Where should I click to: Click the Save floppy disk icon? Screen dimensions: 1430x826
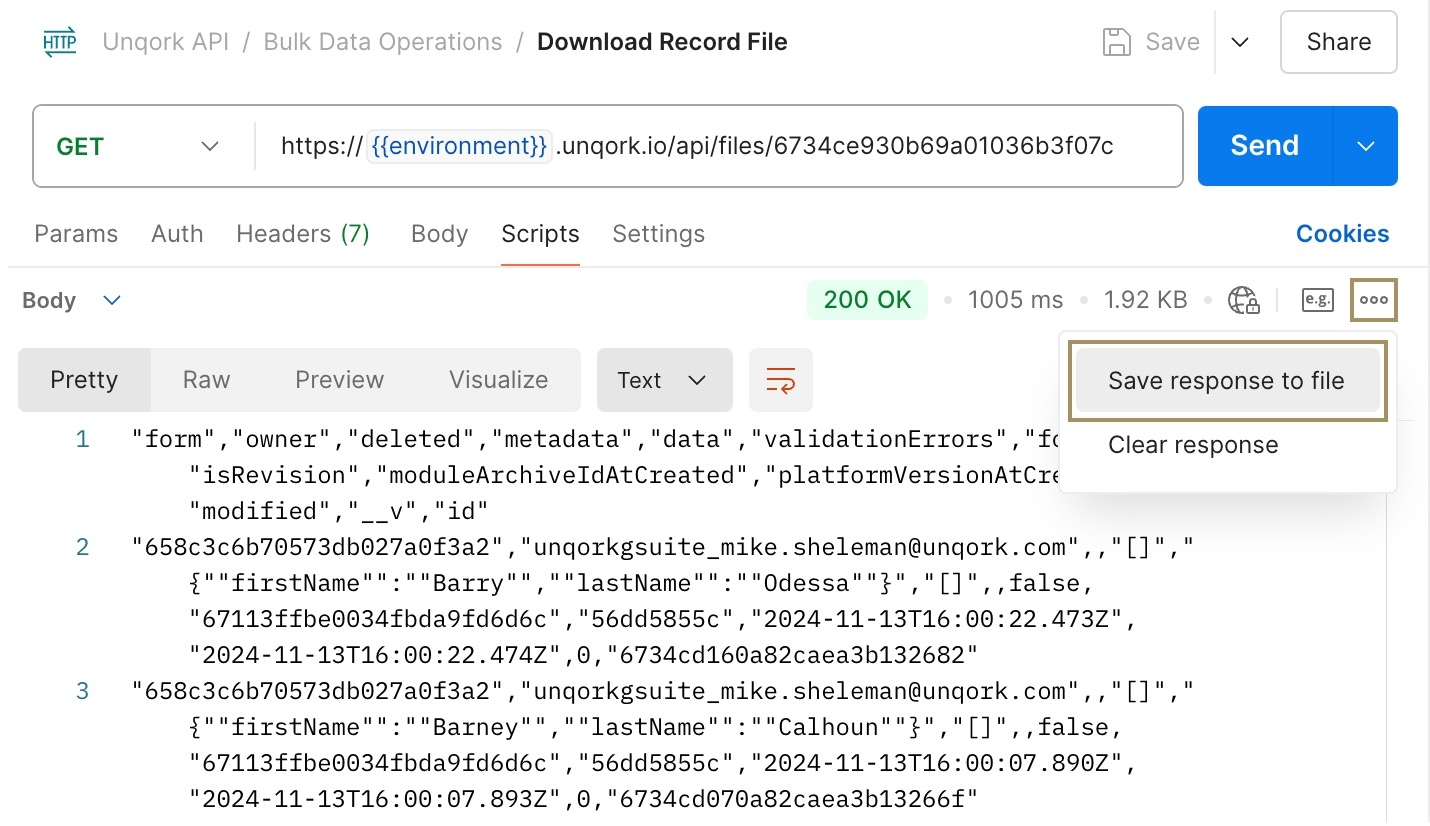point(1116,42)
